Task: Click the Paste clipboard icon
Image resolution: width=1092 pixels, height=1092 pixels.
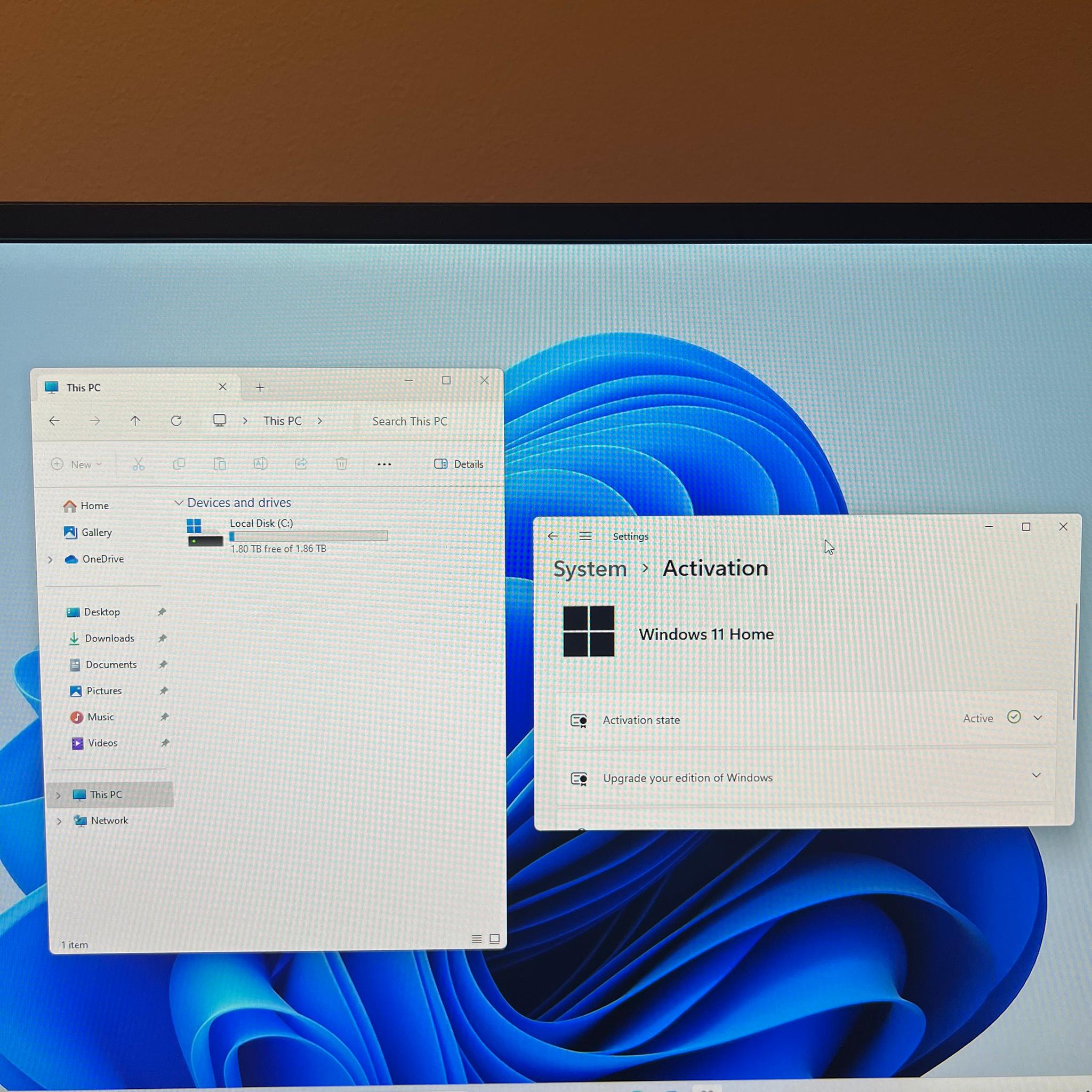Action: 219,464
